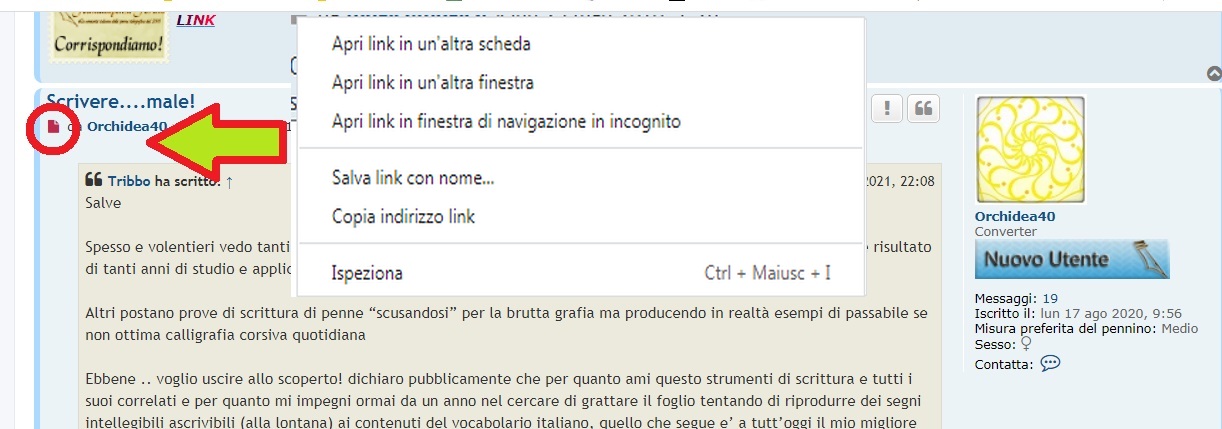Click the Contatta speech bubble icon
The image size is (1222, 429).
1050,363
